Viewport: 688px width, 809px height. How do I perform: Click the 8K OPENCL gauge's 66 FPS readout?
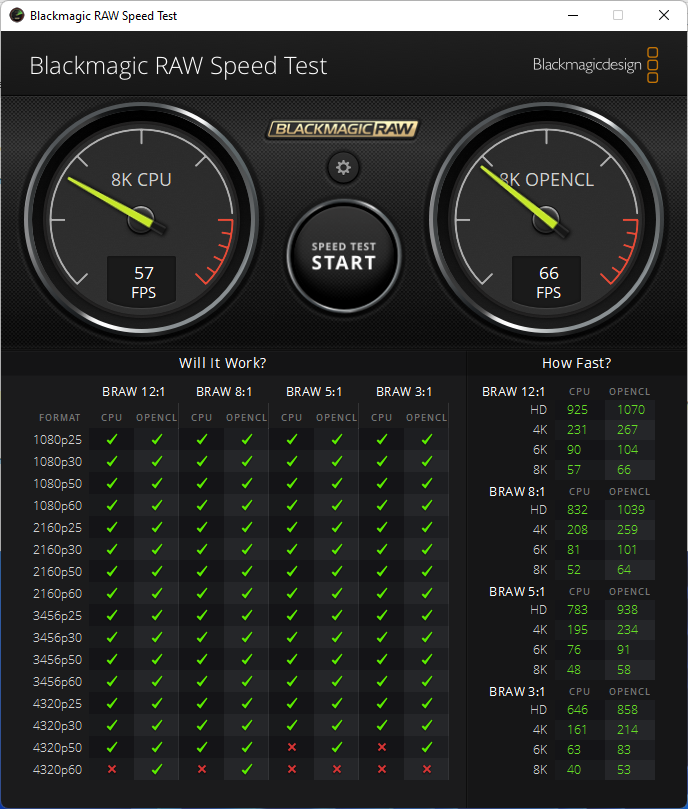coord(547,281)
